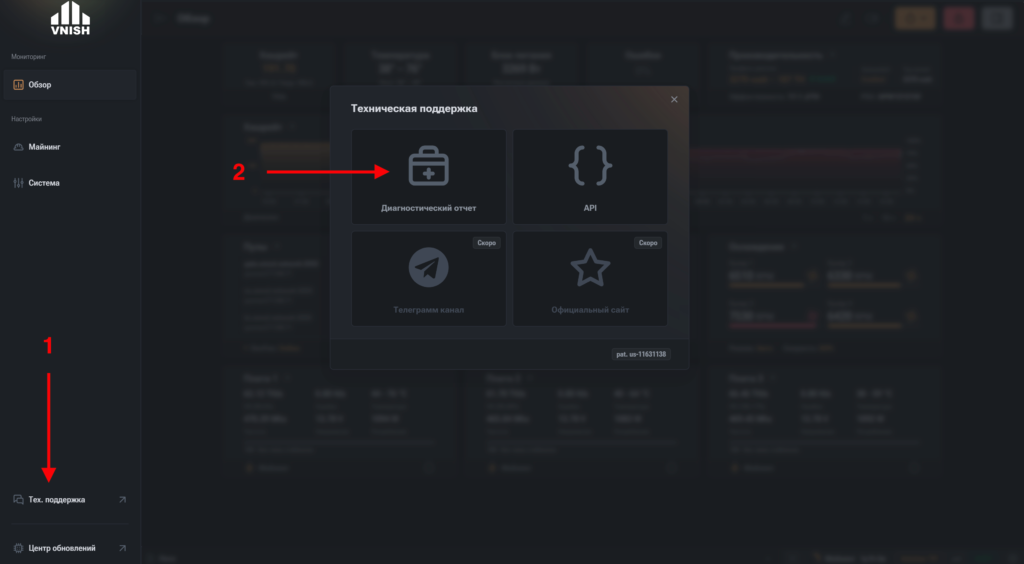This screenshot has width=1024, height=564.
Task: Open Центр обновлений in the sidebar
Action: coord(70,548)
